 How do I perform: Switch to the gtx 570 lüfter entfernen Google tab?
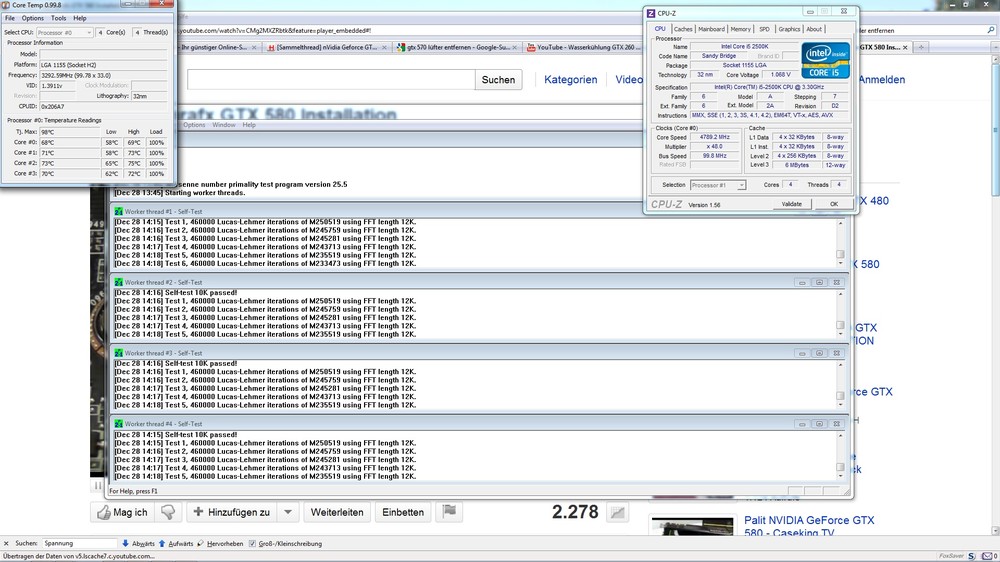(x=456, y=47)
